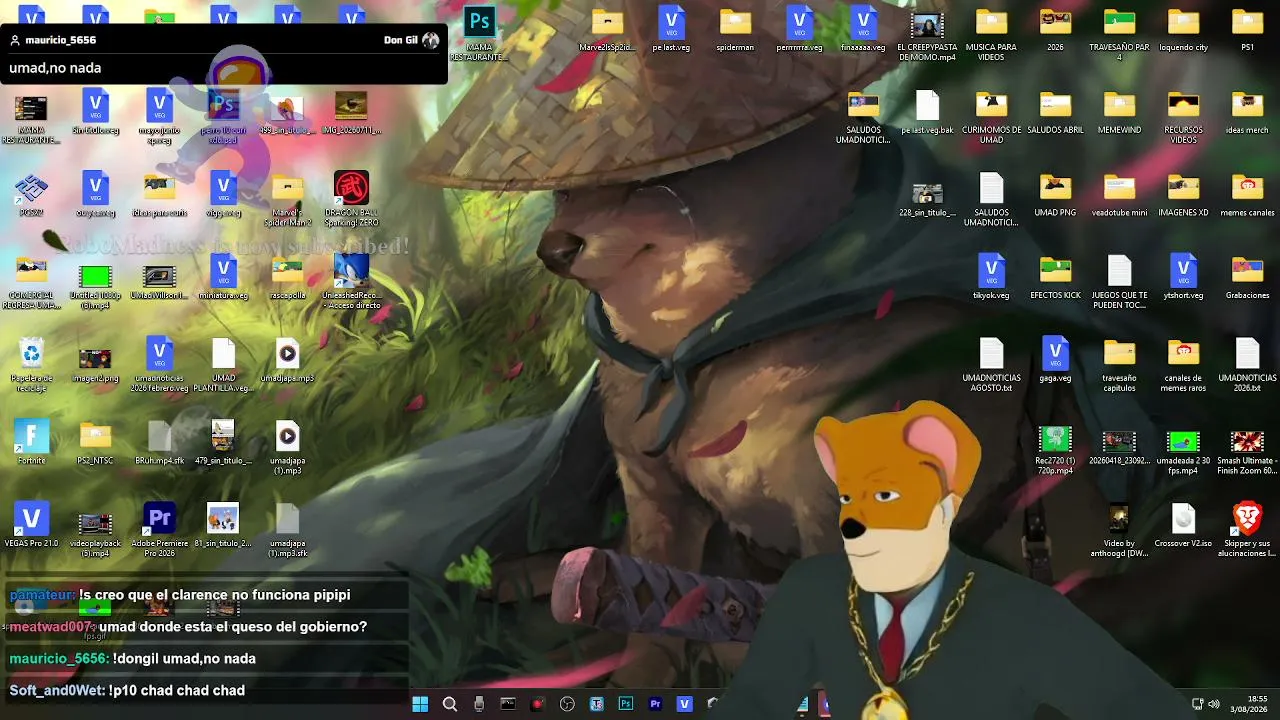This screenshot has width=1280, height=720.
Task: Select the folder named 2026
Action: coord(1055,28)
